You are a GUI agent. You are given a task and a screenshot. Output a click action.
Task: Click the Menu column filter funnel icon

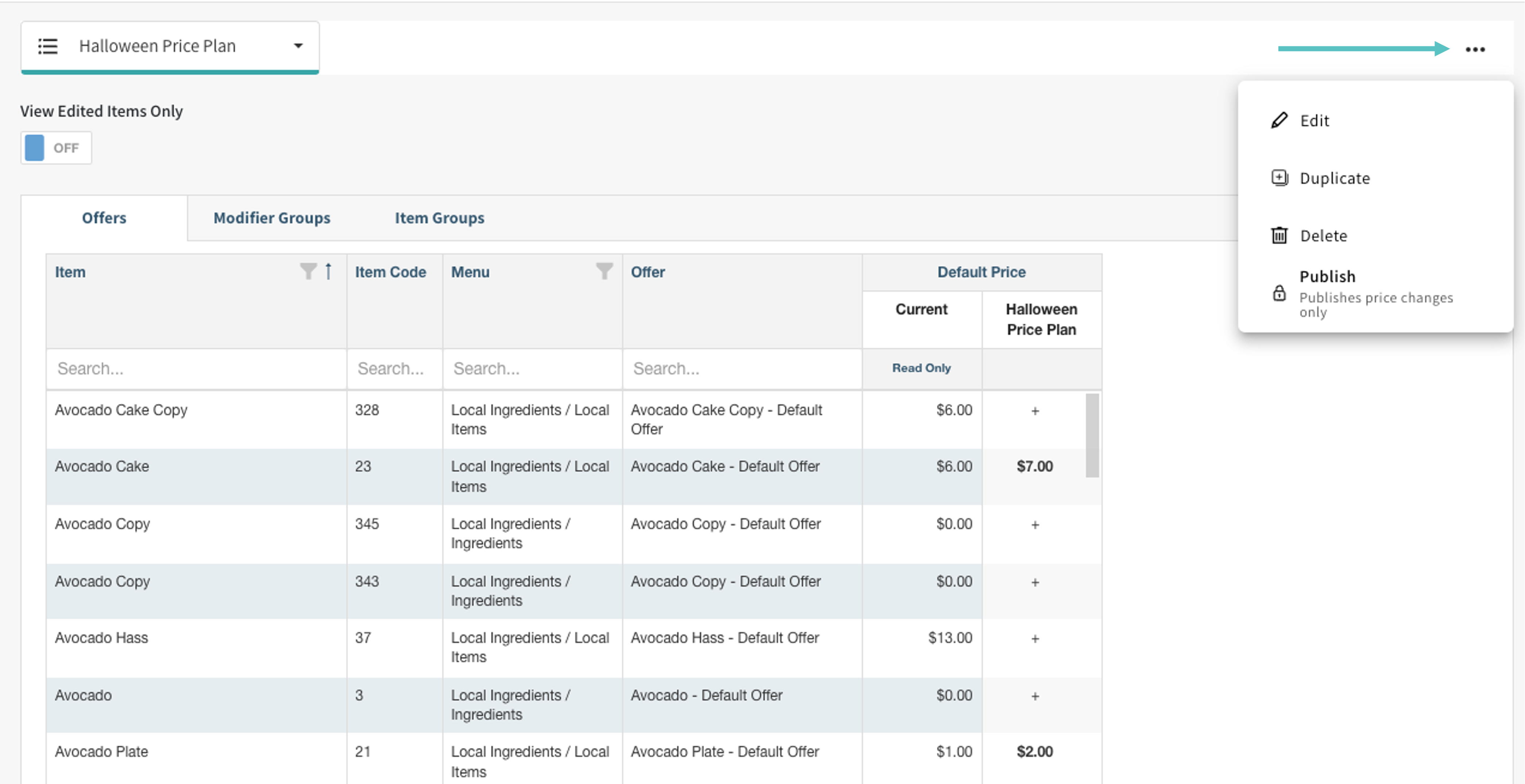point(604,271)
